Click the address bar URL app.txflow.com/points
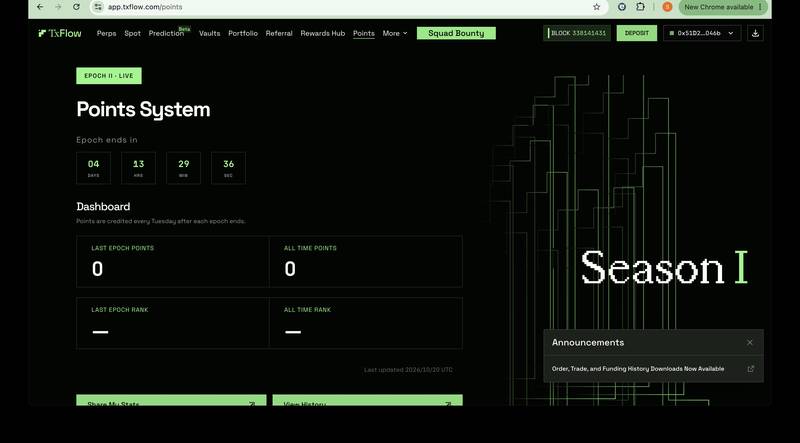 [x=145, y=7]
